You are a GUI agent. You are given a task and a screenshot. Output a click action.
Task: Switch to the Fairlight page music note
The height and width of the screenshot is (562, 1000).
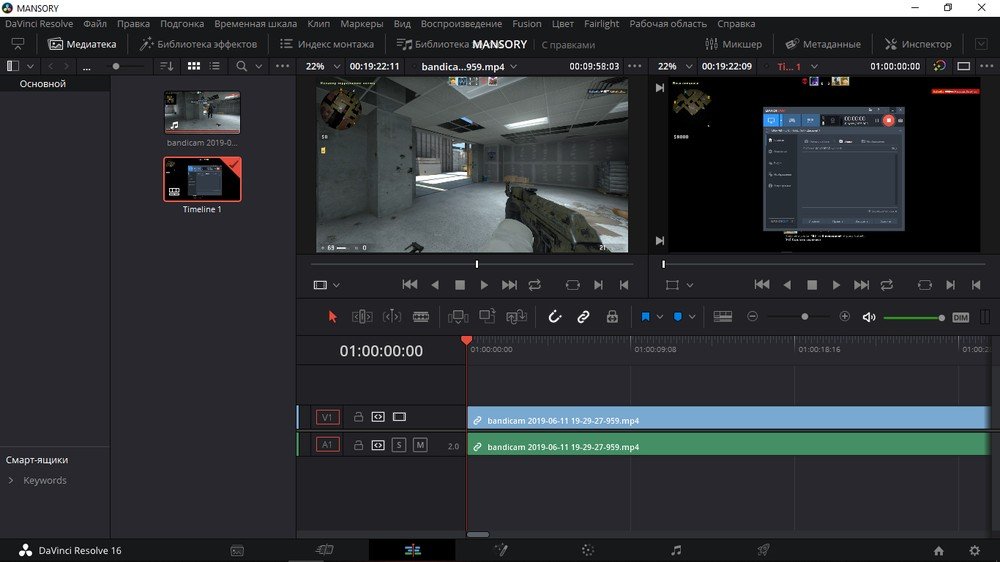(x=676, y=550)
